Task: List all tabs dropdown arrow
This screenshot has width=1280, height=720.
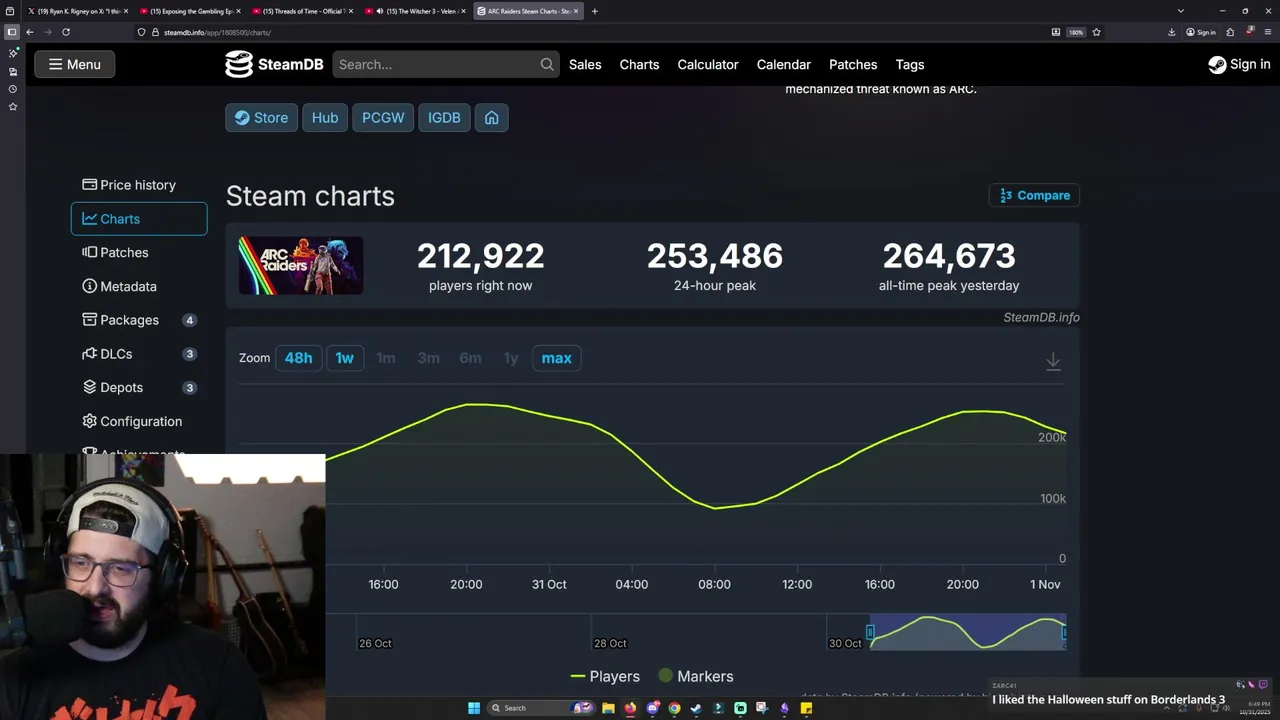Action: tap(1181, 11)
